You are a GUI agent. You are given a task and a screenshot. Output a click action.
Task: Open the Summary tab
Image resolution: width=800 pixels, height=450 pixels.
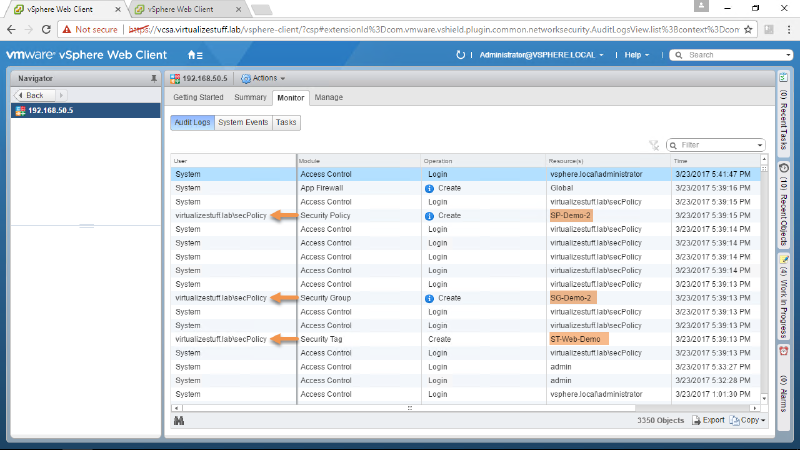pos(250,98)
